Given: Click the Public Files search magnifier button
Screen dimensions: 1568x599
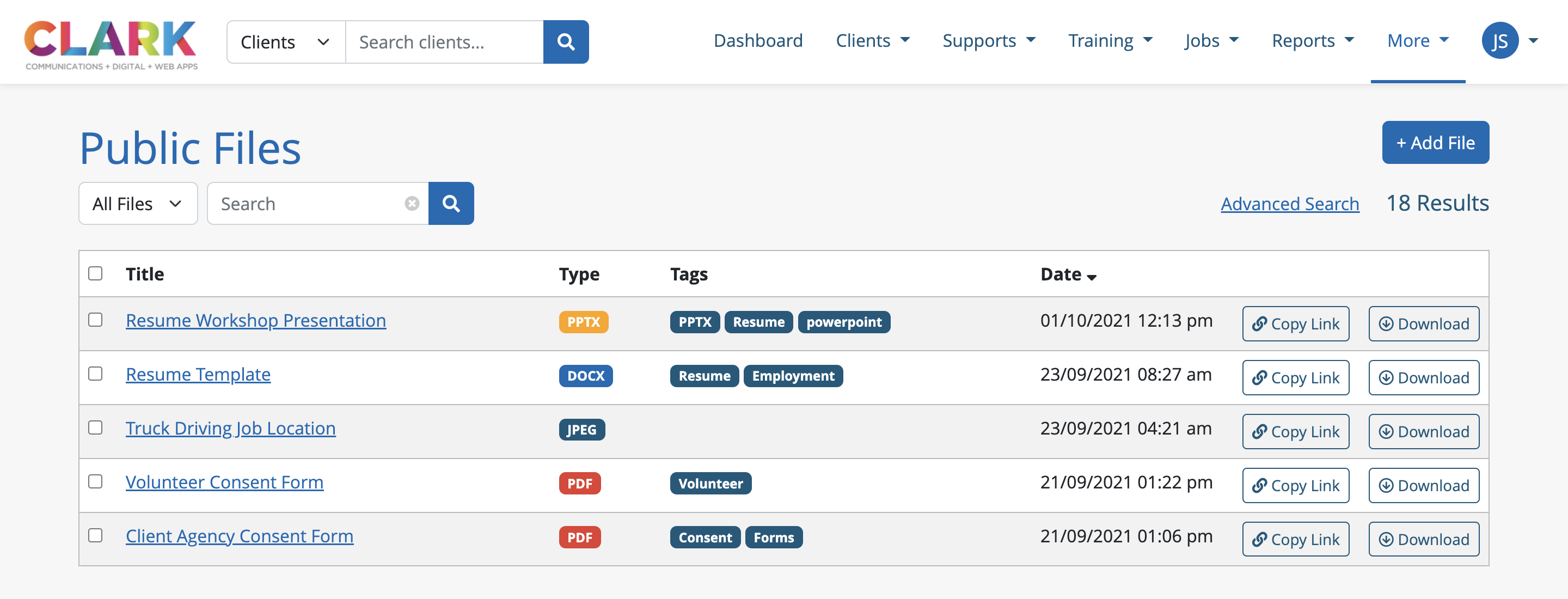Looking at the screenshot, I should tap(450, 203).
